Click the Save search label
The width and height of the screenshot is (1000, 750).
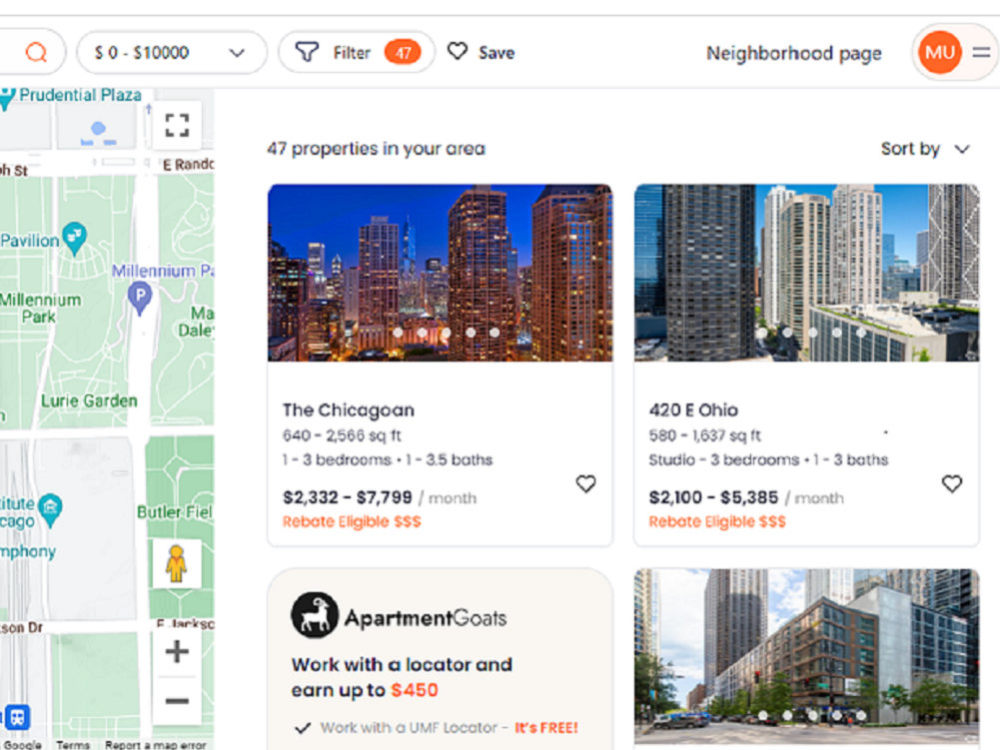[x=497, y=53]
